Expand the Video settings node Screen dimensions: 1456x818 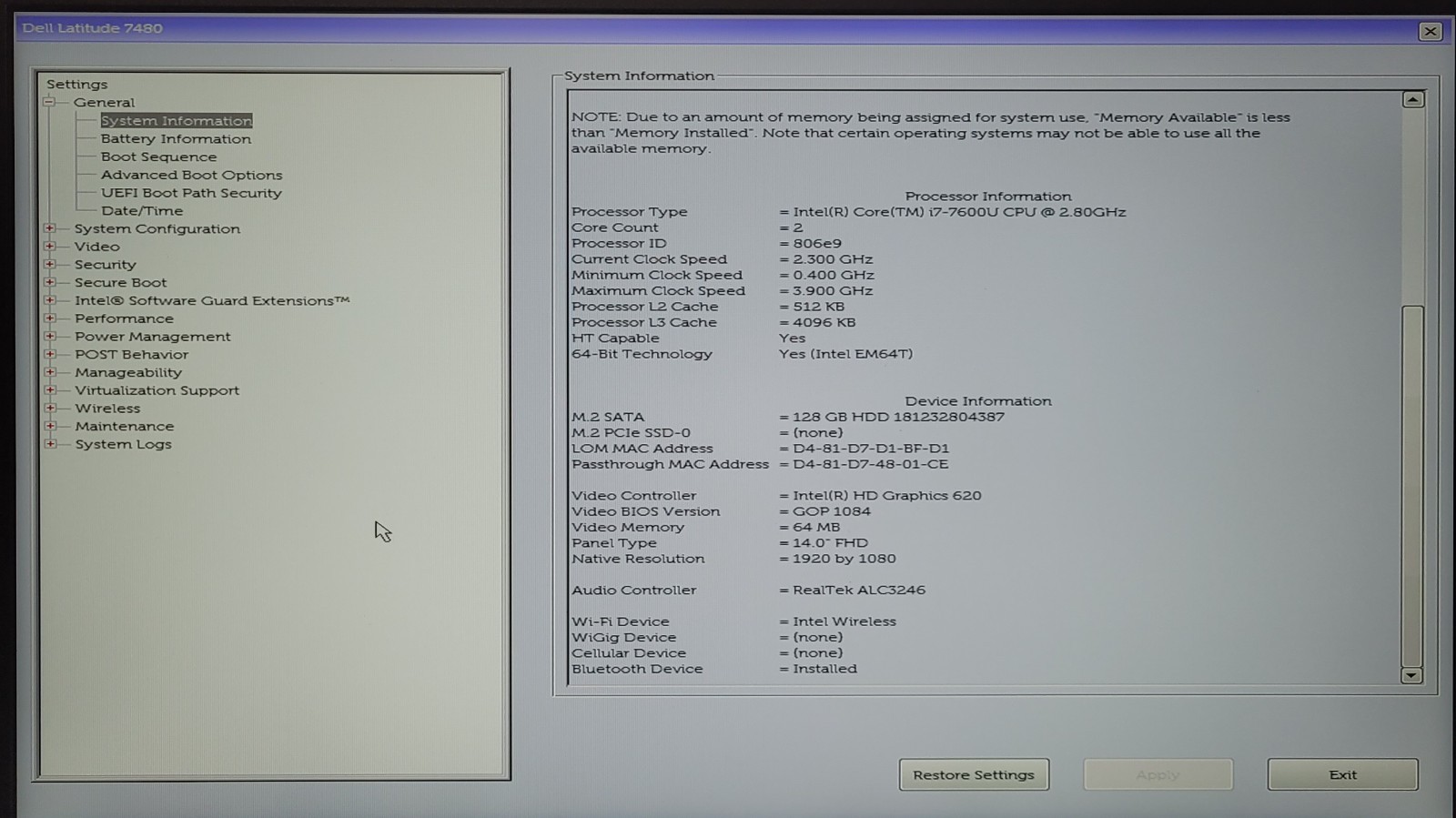(50, 247)
